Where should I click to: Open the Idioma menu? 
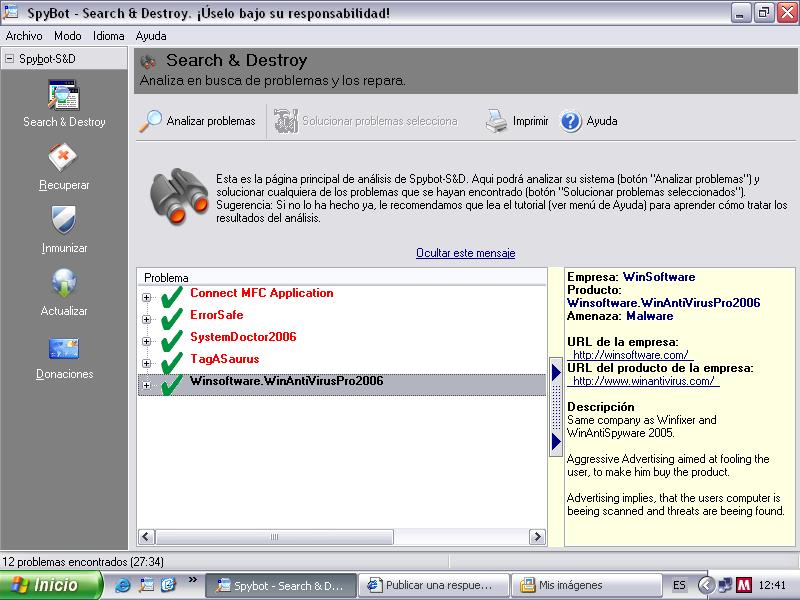[x=109, y=36]
